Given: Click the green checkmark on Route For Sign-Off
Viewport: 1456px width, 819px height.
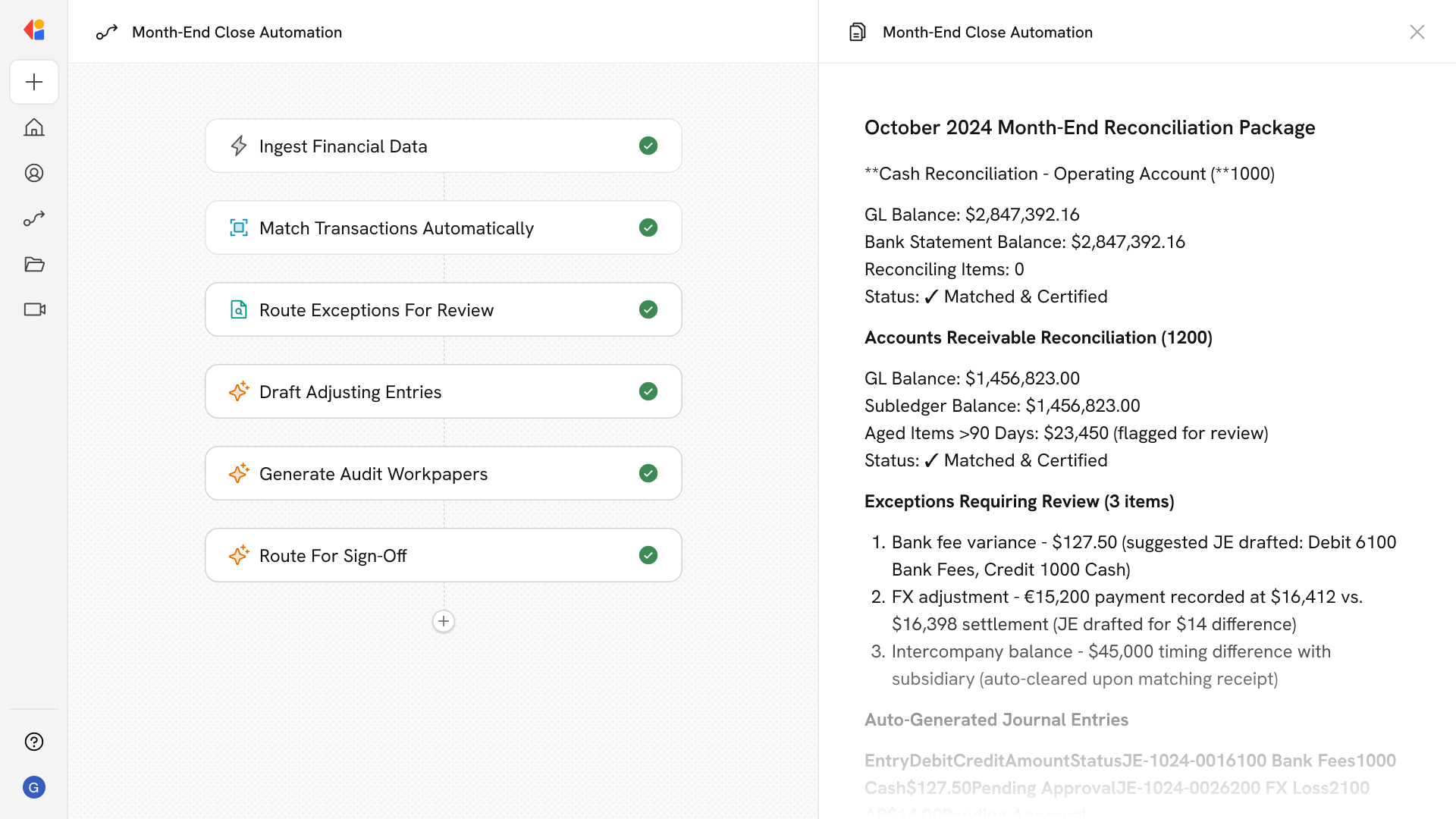Looking at the screenshot, I should coord(648,555).
